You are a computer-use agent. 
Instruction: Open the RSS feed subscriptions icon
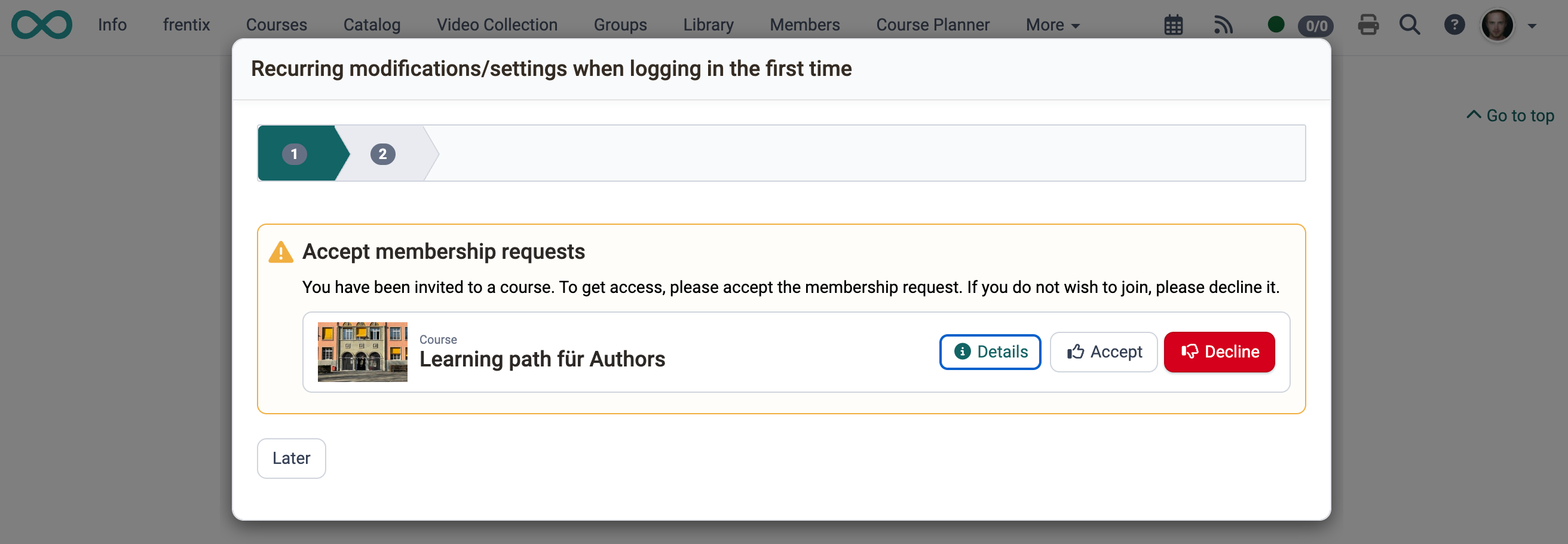(x=1223, y=25)
